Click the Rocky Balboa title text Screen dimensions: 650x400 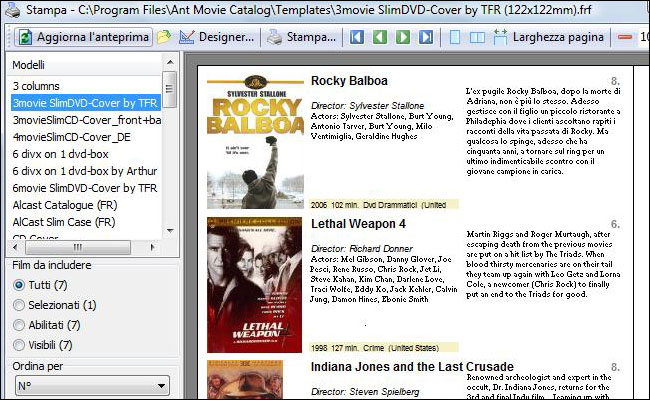coord(349,81)
